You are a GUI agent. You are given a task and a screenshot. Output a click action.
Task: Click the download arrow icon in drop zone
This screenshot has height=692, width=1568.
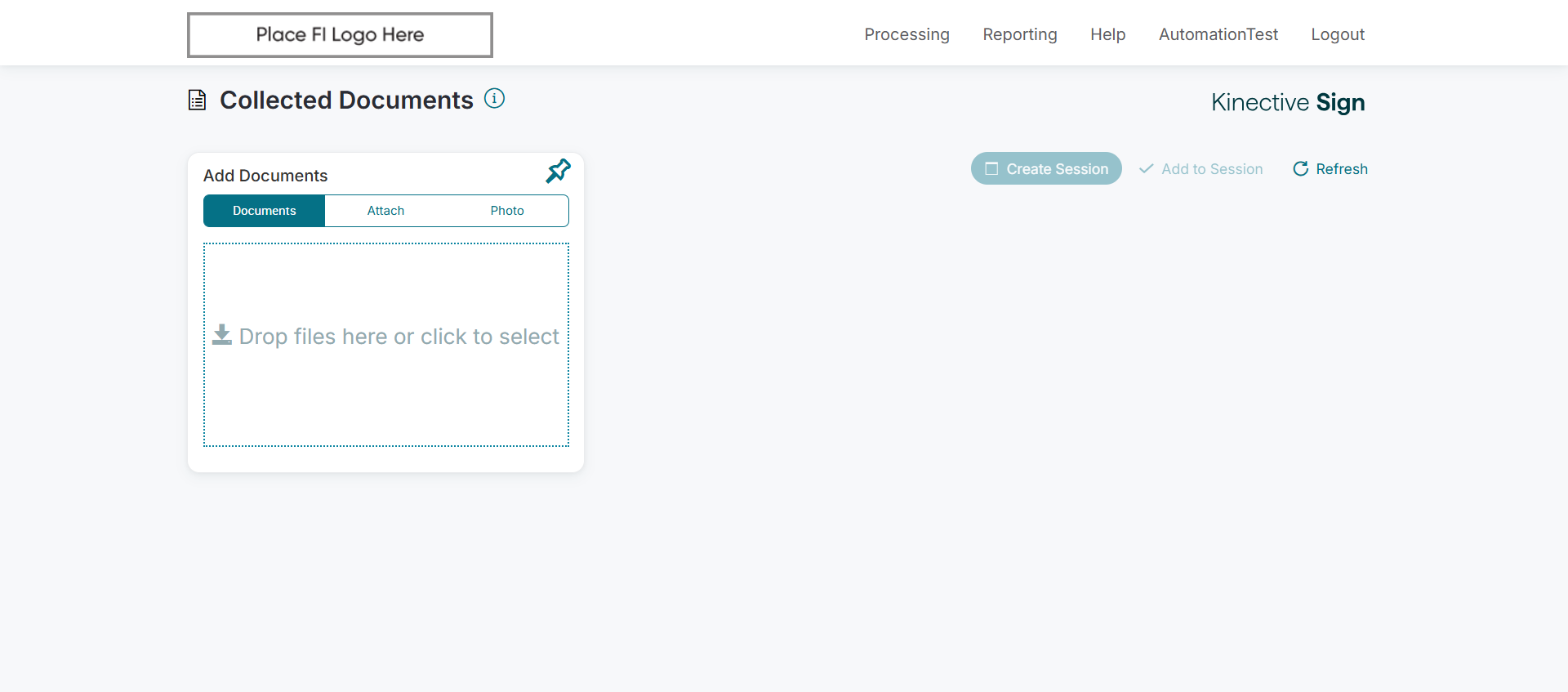coord(222,335)
